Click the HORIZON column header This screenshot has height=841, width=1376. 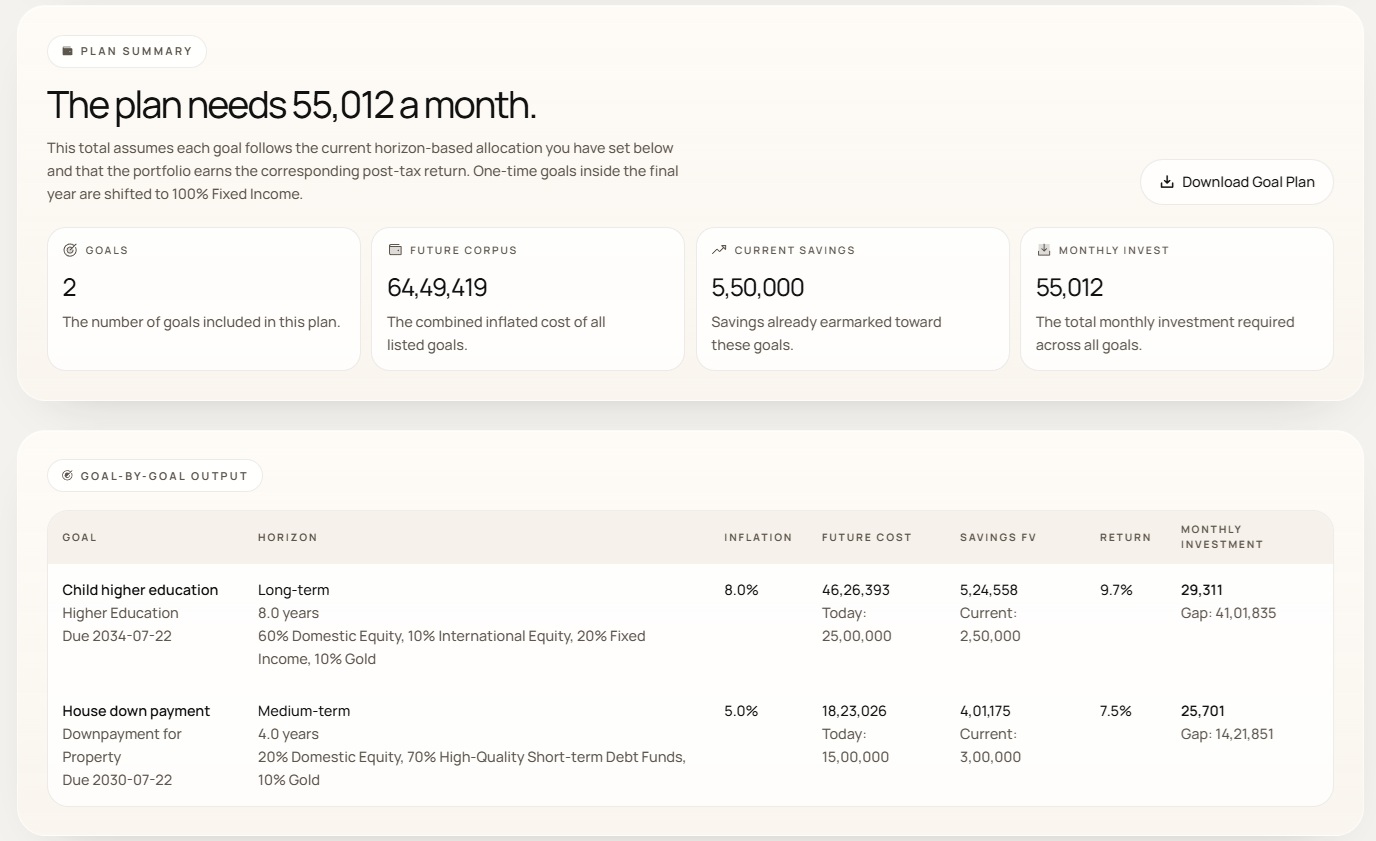click(288, 537)
